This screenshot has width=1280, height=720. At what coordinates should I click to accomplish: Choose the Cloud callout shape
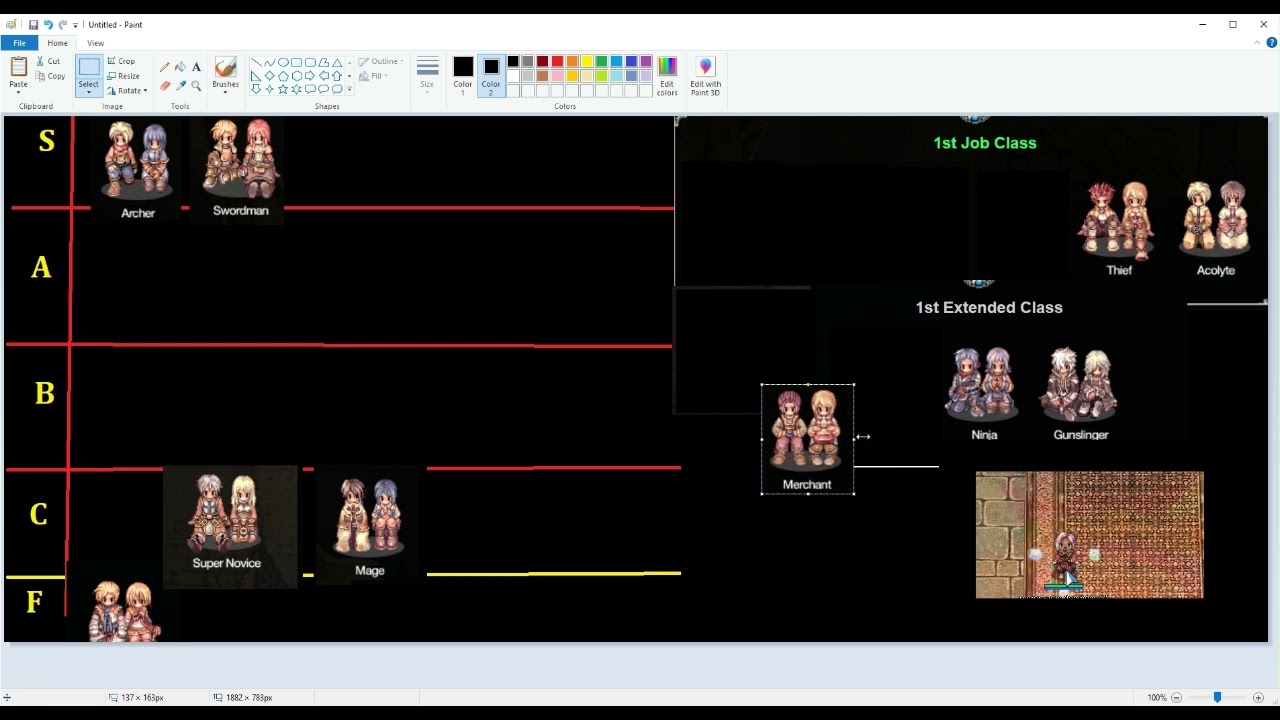tap(337, 89)
